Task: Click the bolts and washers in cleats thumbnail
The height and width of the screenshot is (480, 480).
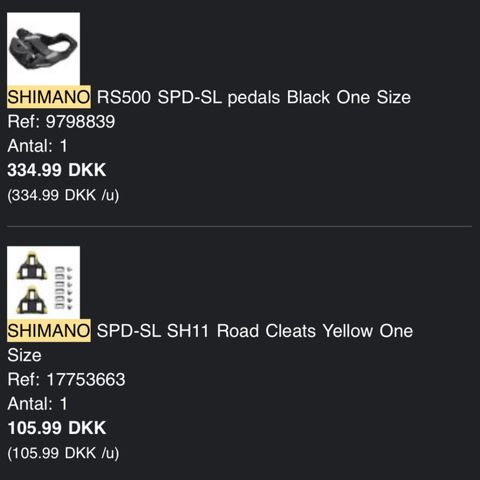Action: click(x=63, y=288)
